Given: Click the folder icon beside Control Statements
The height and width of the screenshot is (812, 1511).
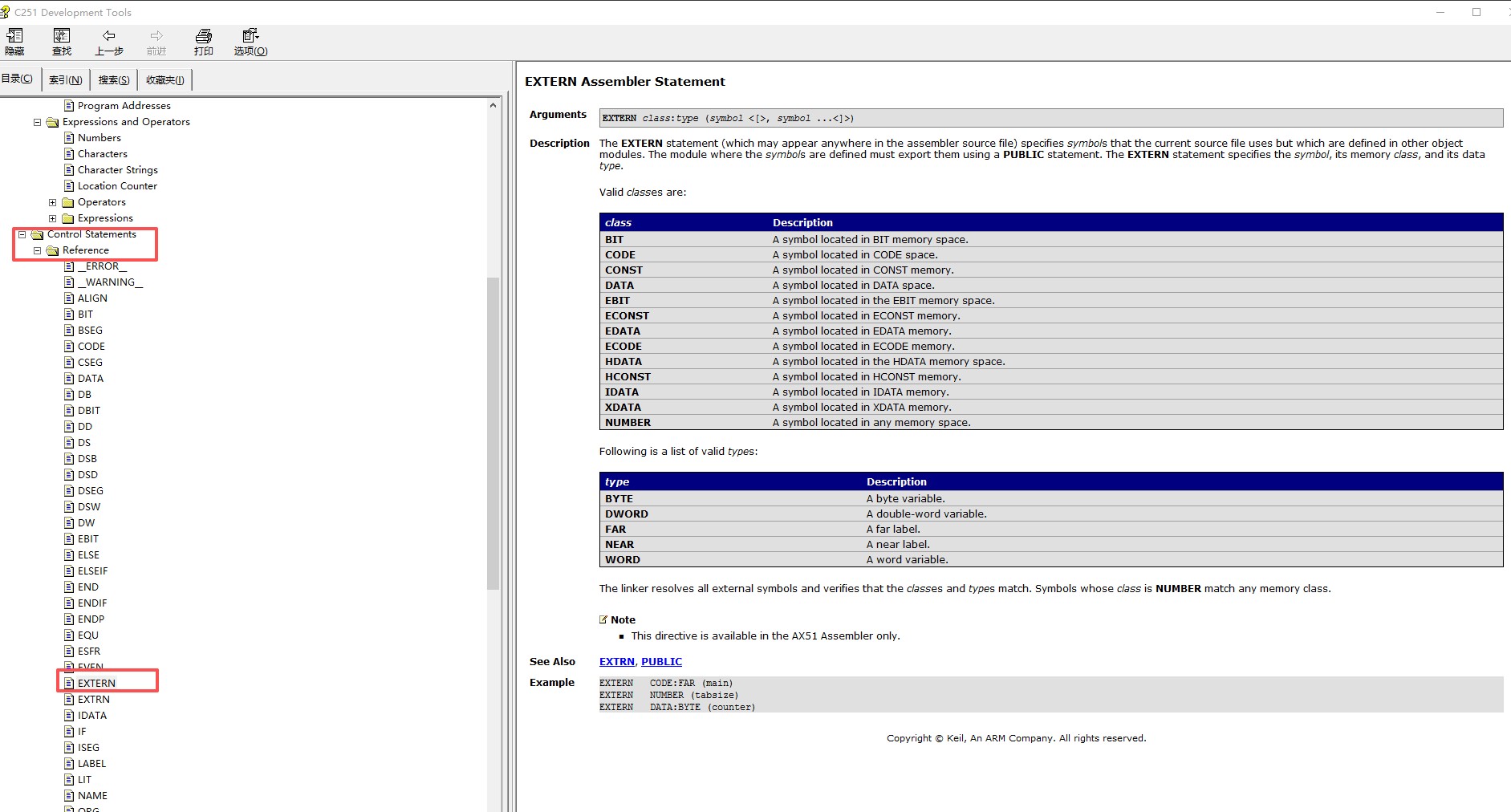Looking at the screenshot, I should point(38,234).
